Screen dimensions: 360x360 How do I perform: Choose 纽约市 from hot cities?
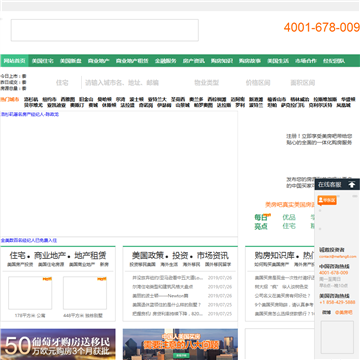click(49, 99)
